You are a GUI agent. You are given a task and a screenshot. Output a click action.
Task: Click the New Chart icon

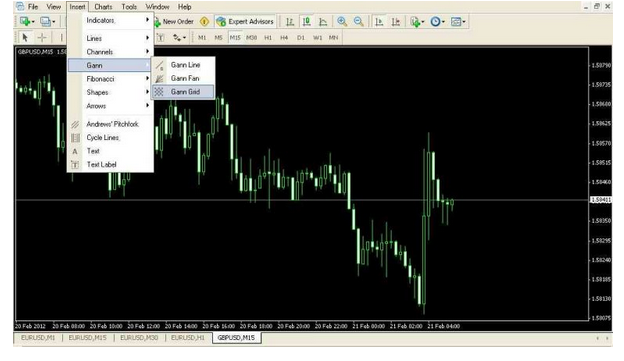26,21
